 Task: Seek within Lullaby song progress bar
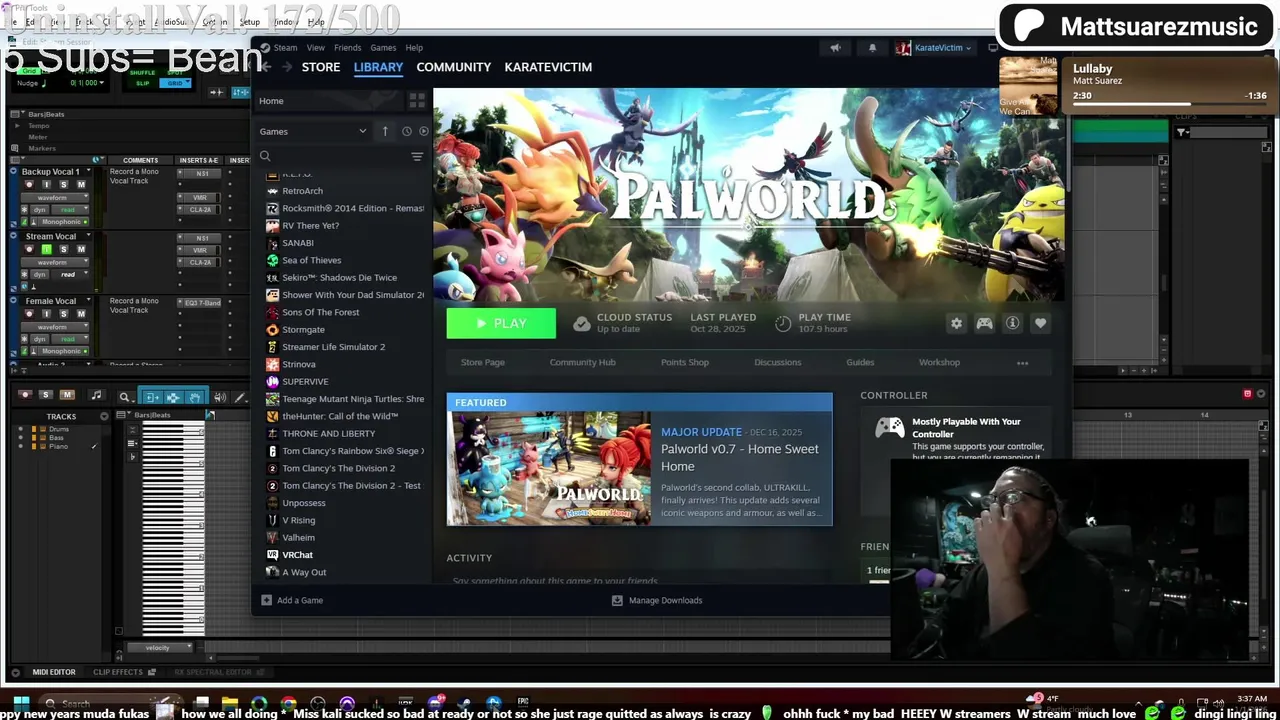tap(1170, 104)
